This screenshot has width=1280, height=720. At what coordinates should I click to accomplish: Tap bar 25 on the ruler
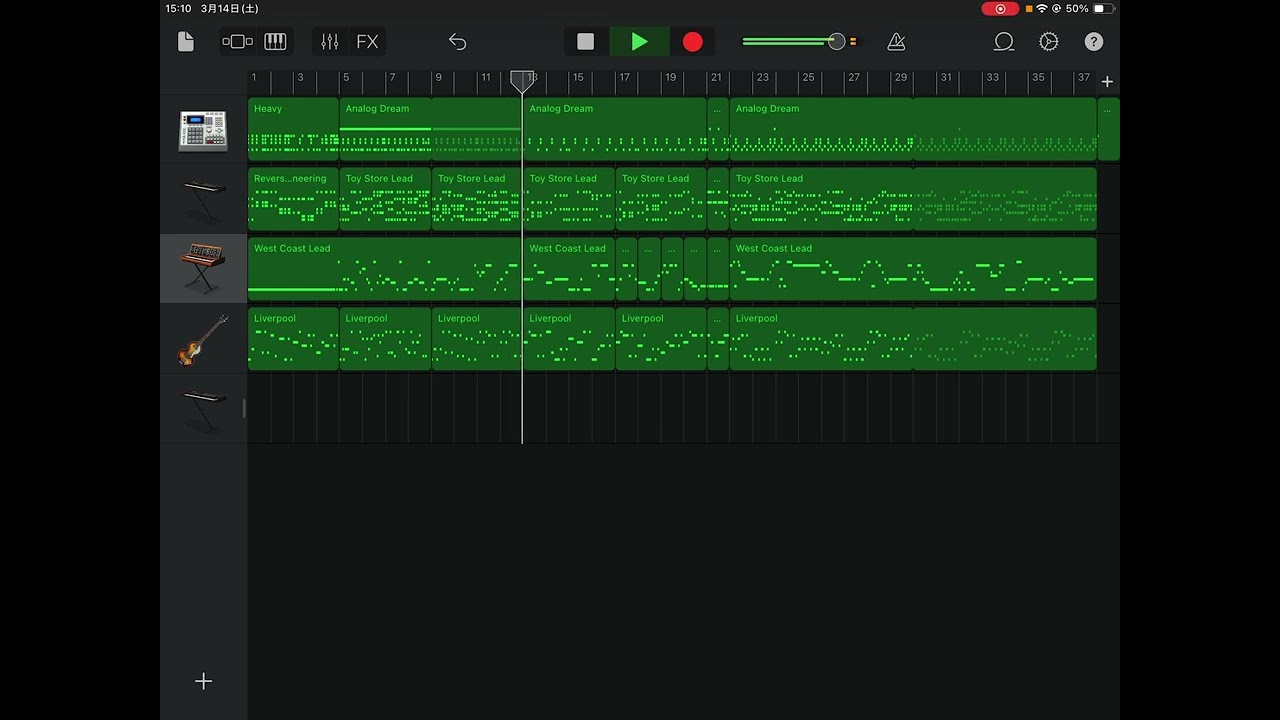tap(808, 78)
